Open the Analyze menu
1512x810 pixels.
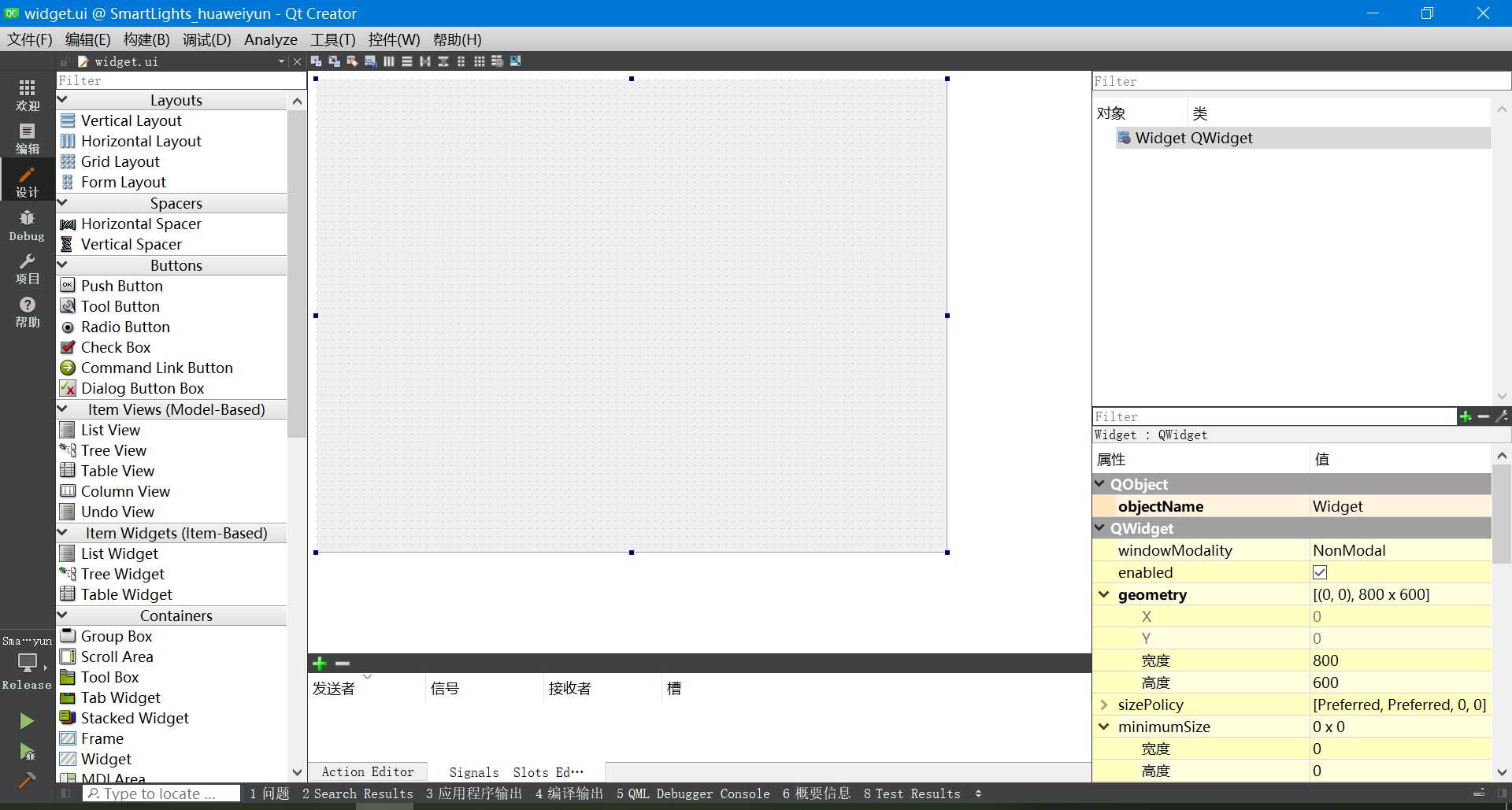pos(270,39)
